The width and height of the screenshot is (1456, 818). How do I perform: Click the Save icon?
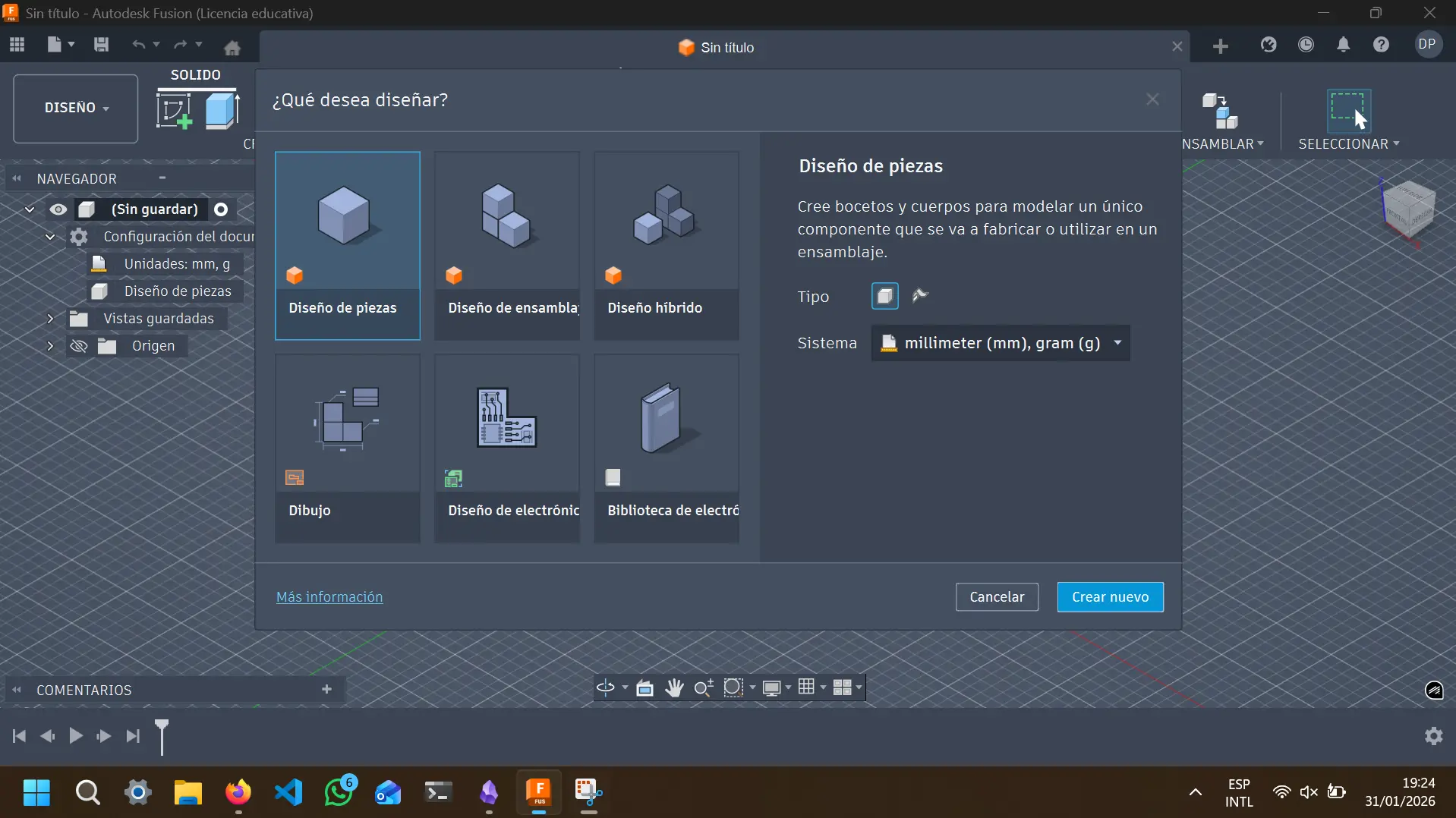click(x=100, y=45)
